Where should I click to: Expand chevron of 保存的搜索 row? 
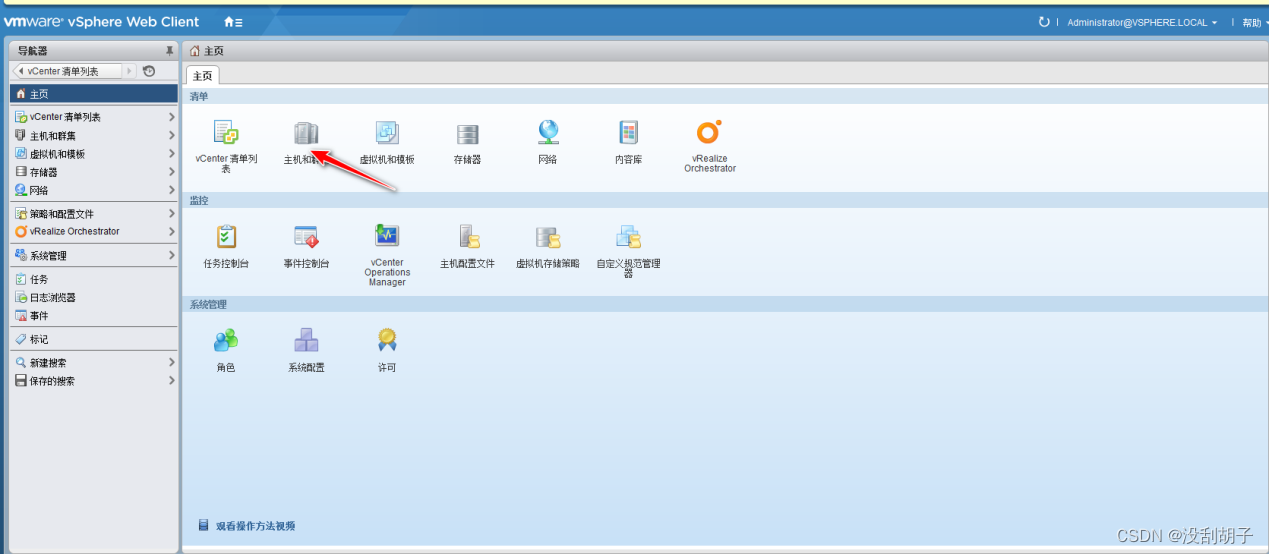171,381
